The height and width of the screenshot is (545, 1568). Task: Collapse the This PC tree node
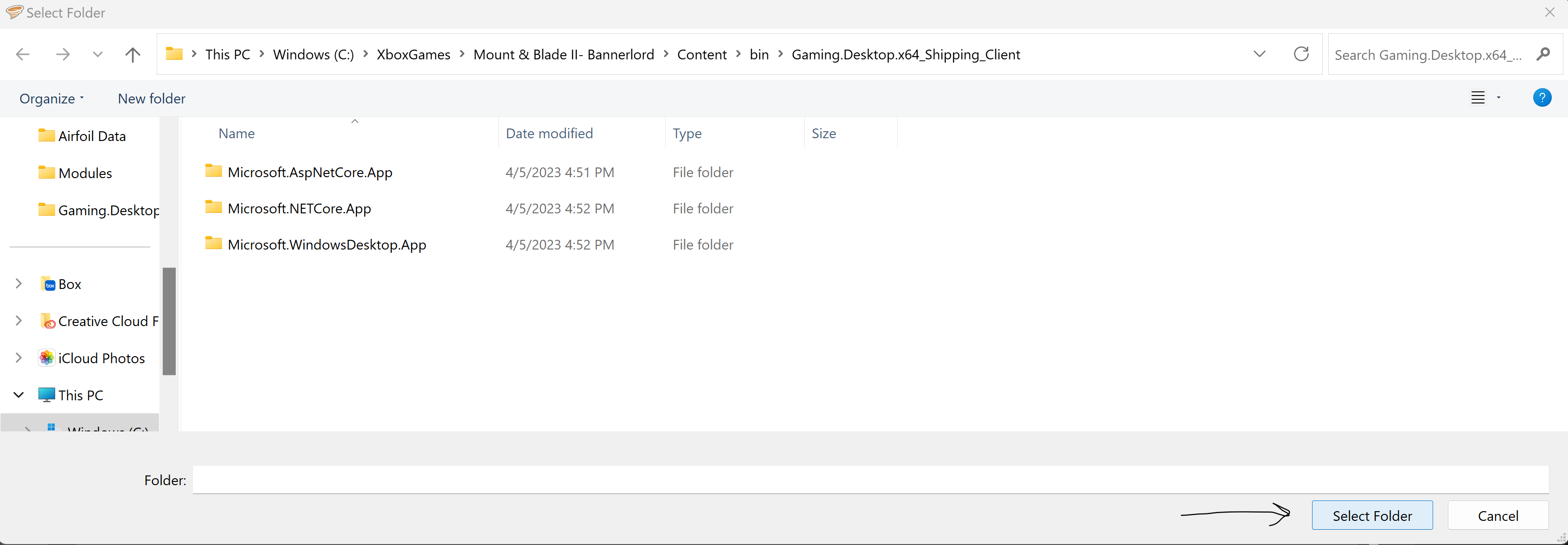click(x=19, y=395)
